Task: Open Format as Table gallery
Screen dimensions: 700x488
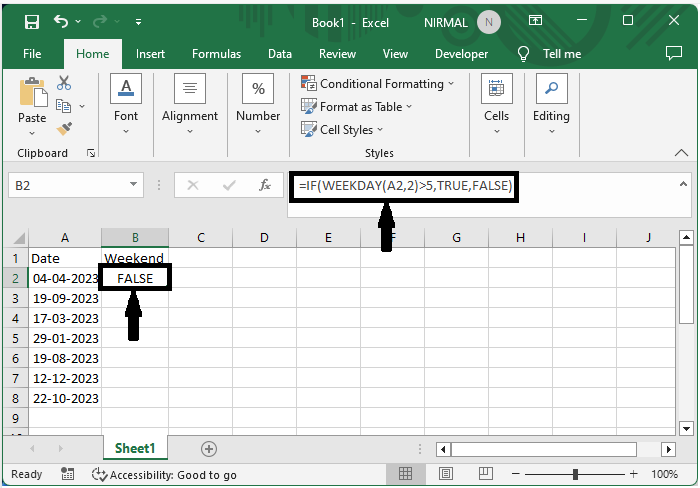Action: click(356, 107)
